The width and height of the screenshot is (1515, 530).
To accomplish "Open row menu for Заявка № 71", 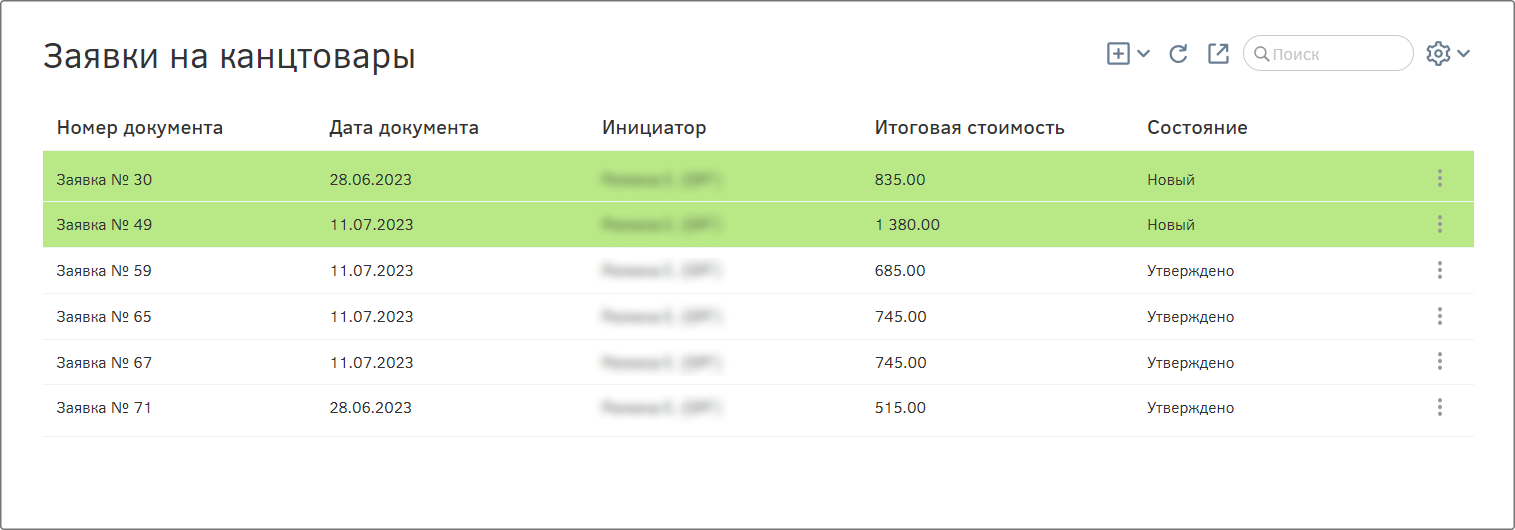I will tap(1440, 407).
